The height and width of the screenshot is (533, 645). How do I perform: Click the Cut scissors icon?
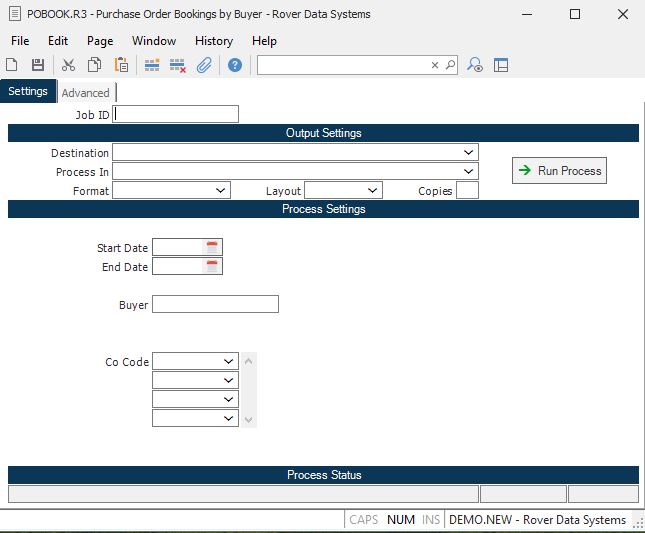[68, 65]
